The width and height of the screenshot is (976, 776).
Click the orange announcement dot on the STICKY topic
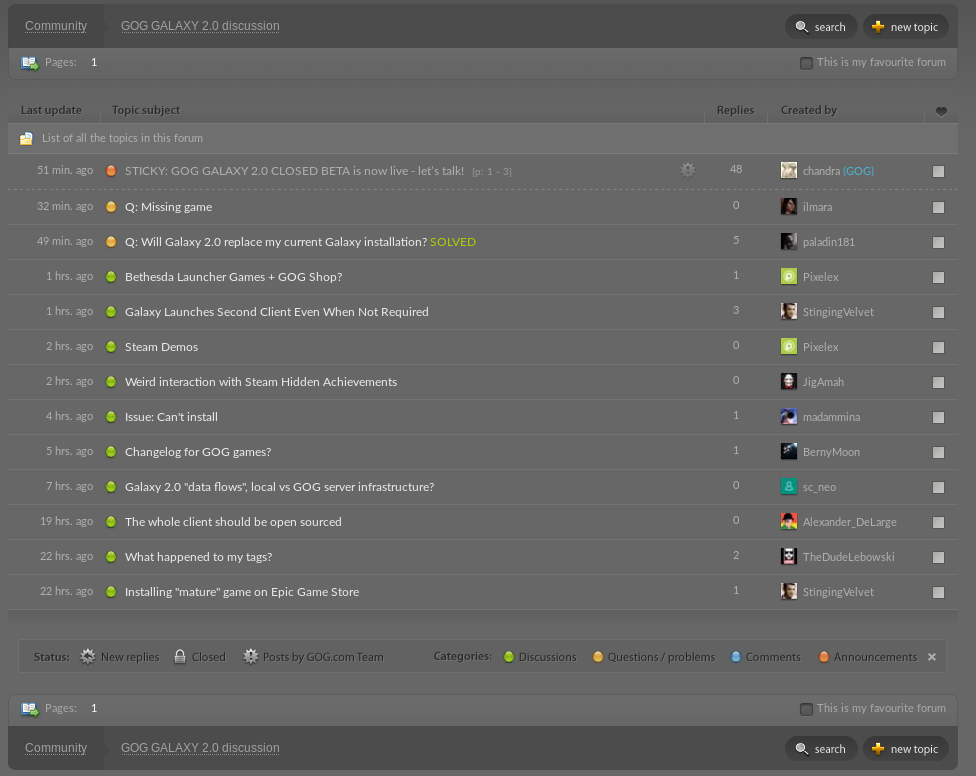pyautogui.click(x=111, y=171)
